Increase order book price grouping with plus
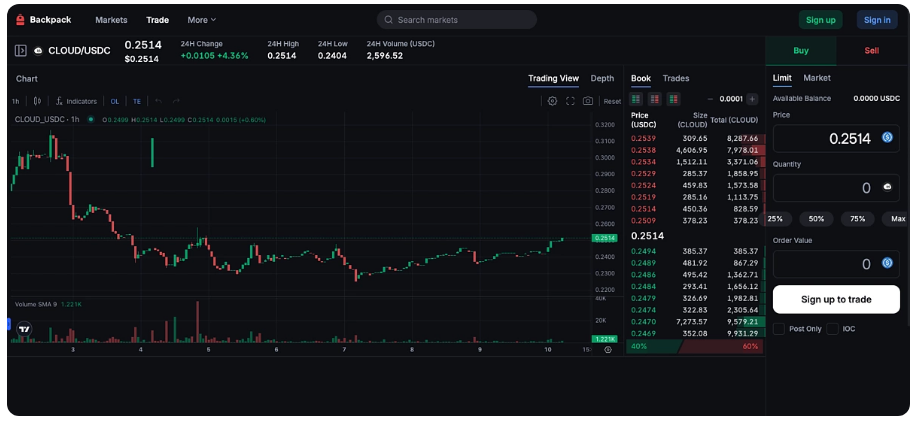The image size is (914, 424). pyautogui.click(x=753, y=99)
